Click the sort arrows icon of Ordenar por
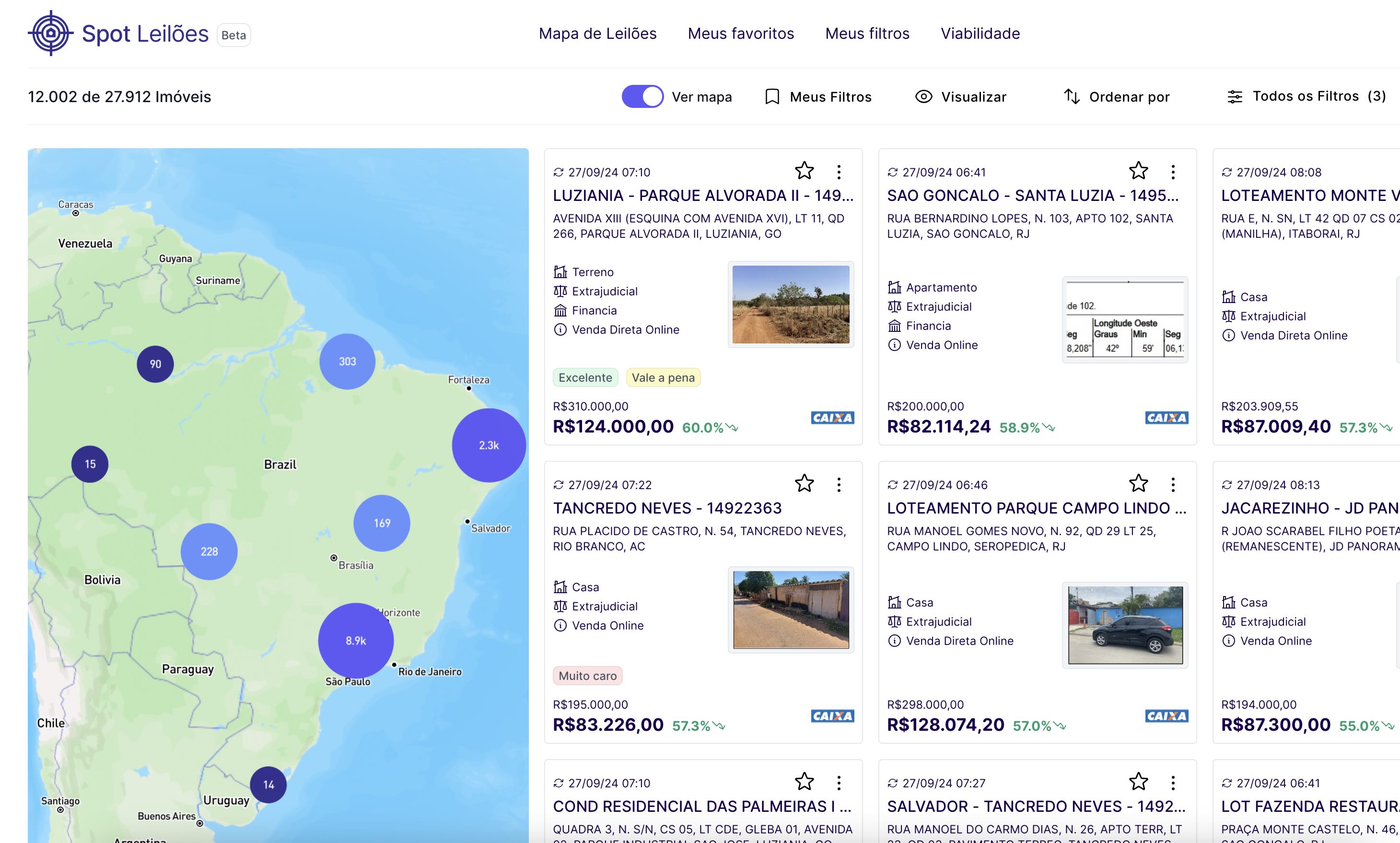This screenshot has width=1400, height=843. click(x=1071, y=96)
